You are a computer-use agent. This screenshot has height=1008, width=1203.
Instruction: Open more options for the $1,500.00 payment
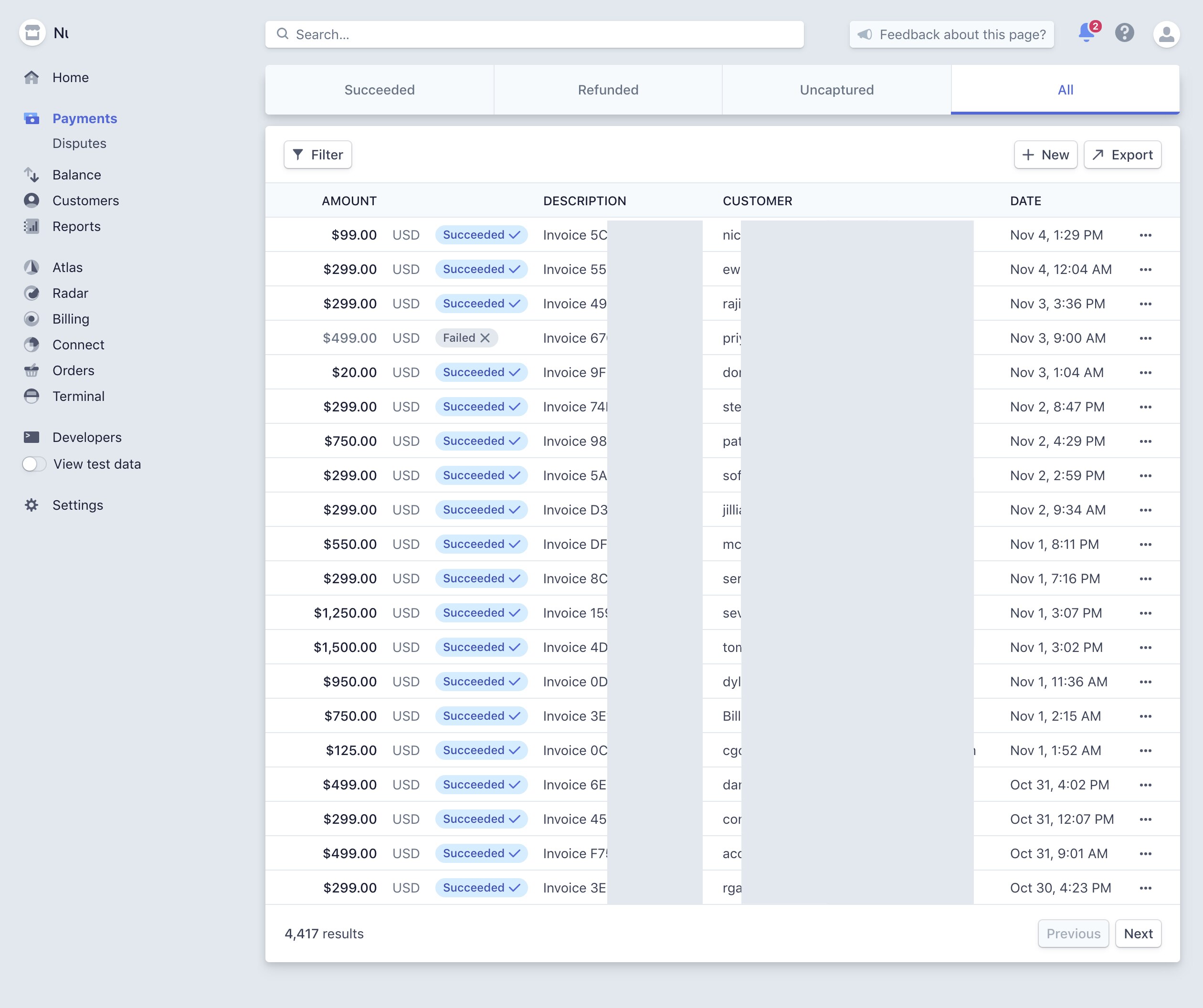1145,647
